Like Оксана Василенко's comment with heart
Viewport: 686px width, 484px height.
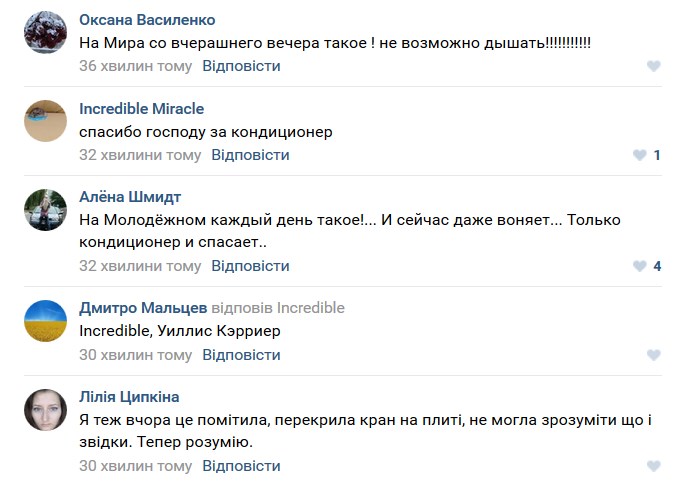(654, 67)
